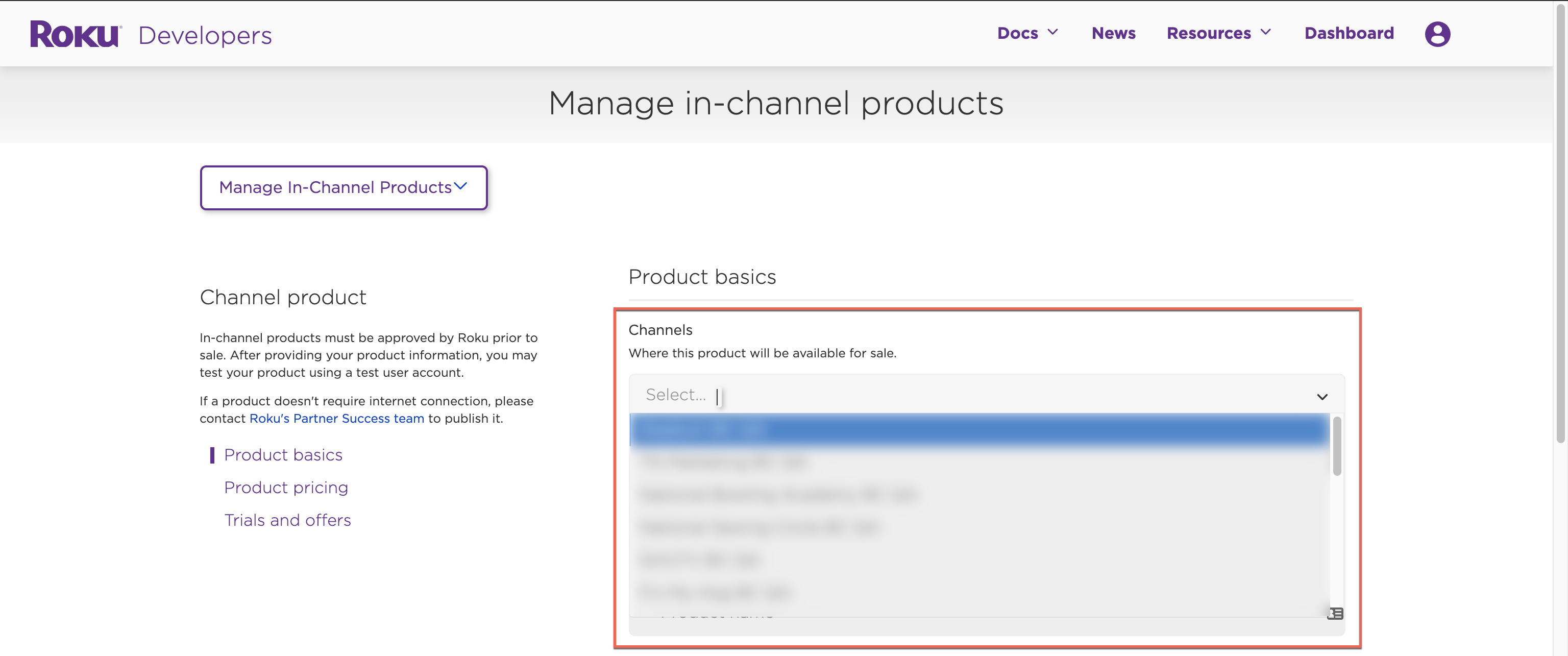Image resolution: width=1568 pixels, height=656 pixels.
Task: Click Roku's Partner Success team link
Action: click(336, 418)
